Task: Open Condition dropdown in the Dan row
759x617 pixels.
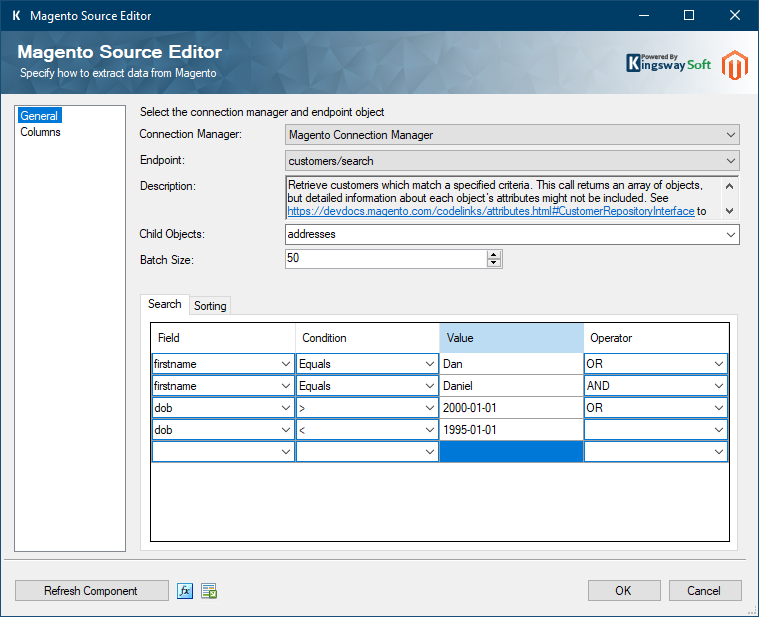Action: [429, 364]
